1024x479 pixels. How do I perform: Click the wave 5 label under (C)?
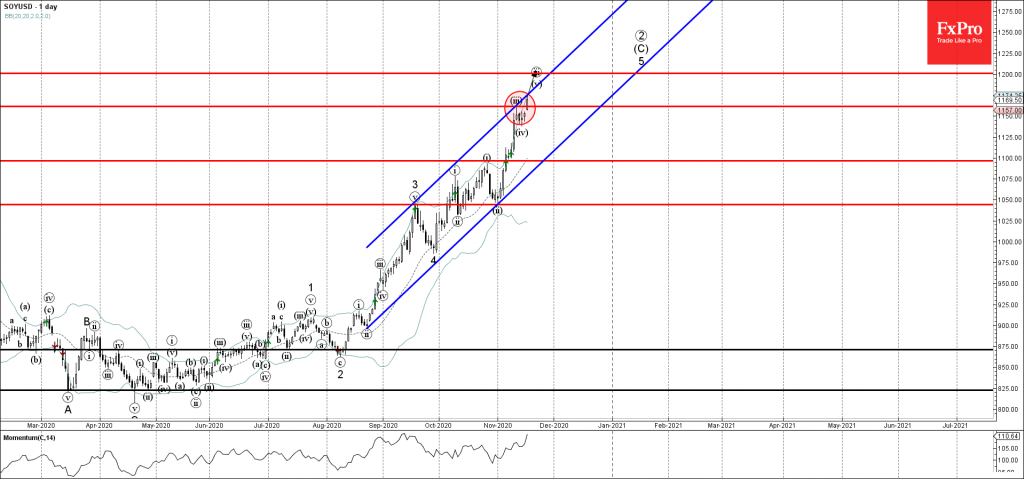tap(641, 62)
